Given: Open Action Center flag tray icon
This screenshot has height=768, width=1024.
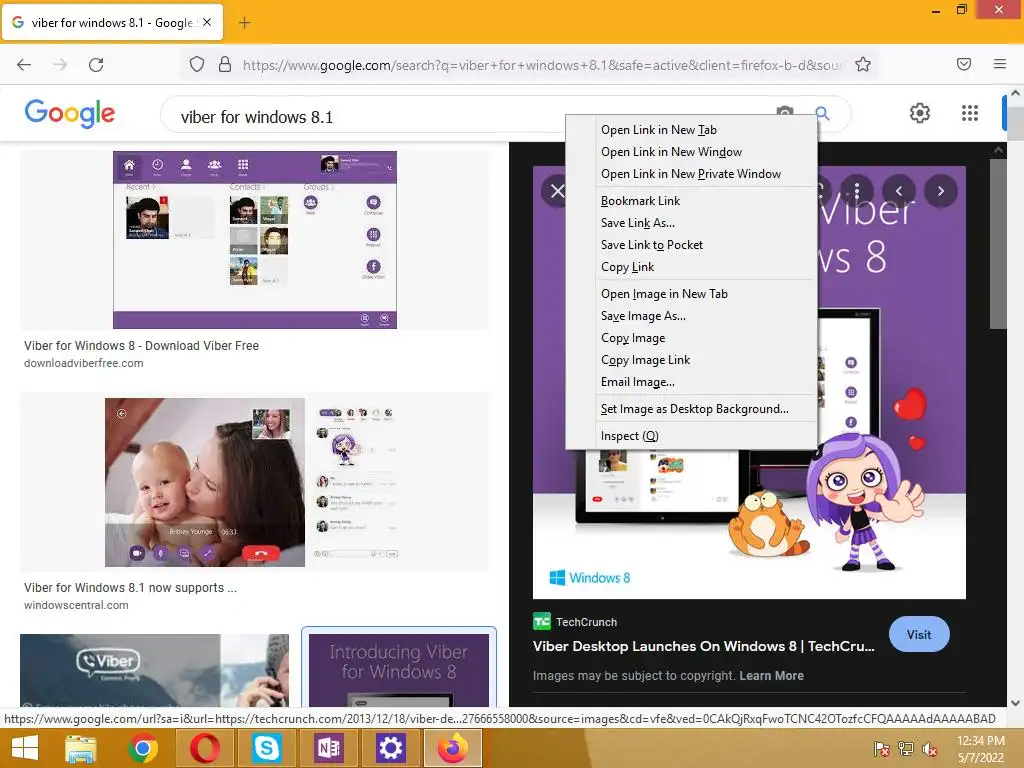Looking at the screenshot, I should (881, 749).
